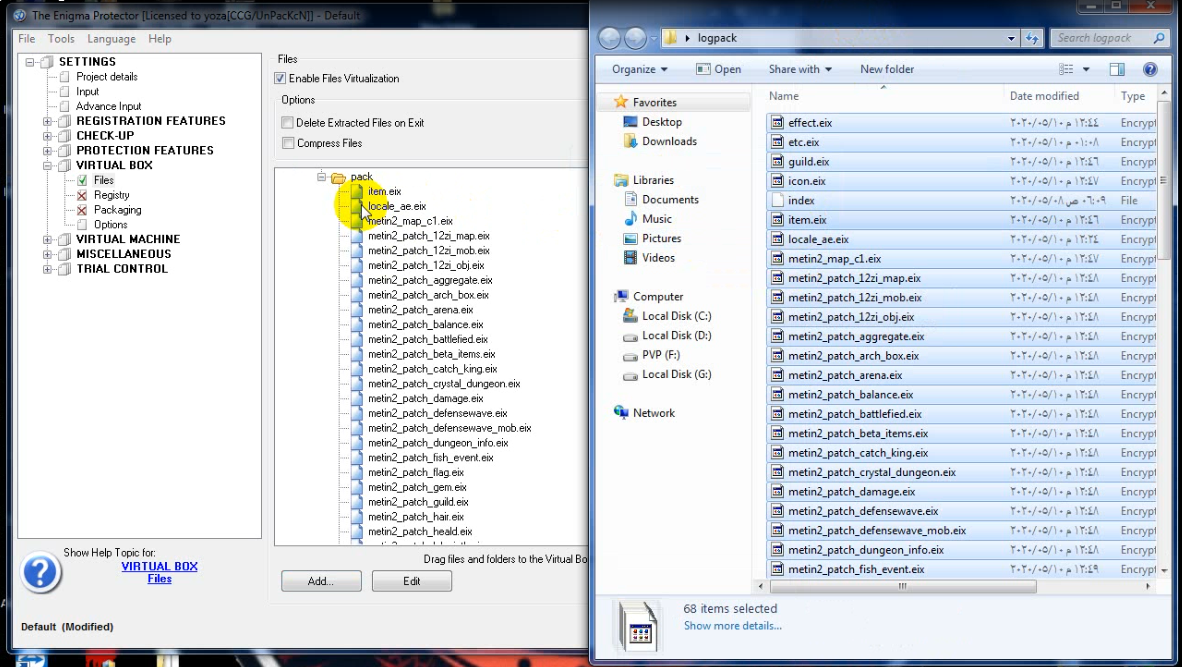Open Explorer help question mark icon

pyautogui.click(x=1150, y=69)
